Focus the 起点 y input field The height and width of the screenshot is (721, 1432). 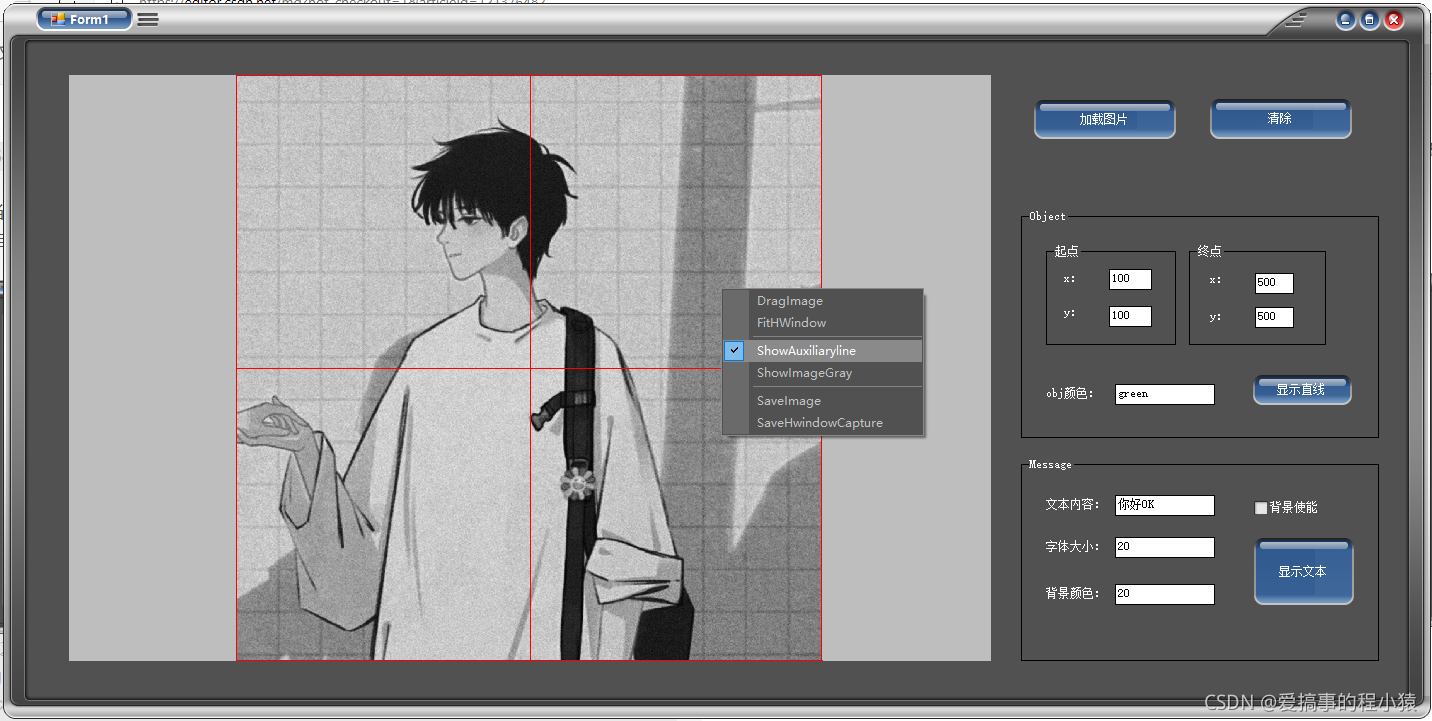pyautogui.click(x=1130, y=316)
